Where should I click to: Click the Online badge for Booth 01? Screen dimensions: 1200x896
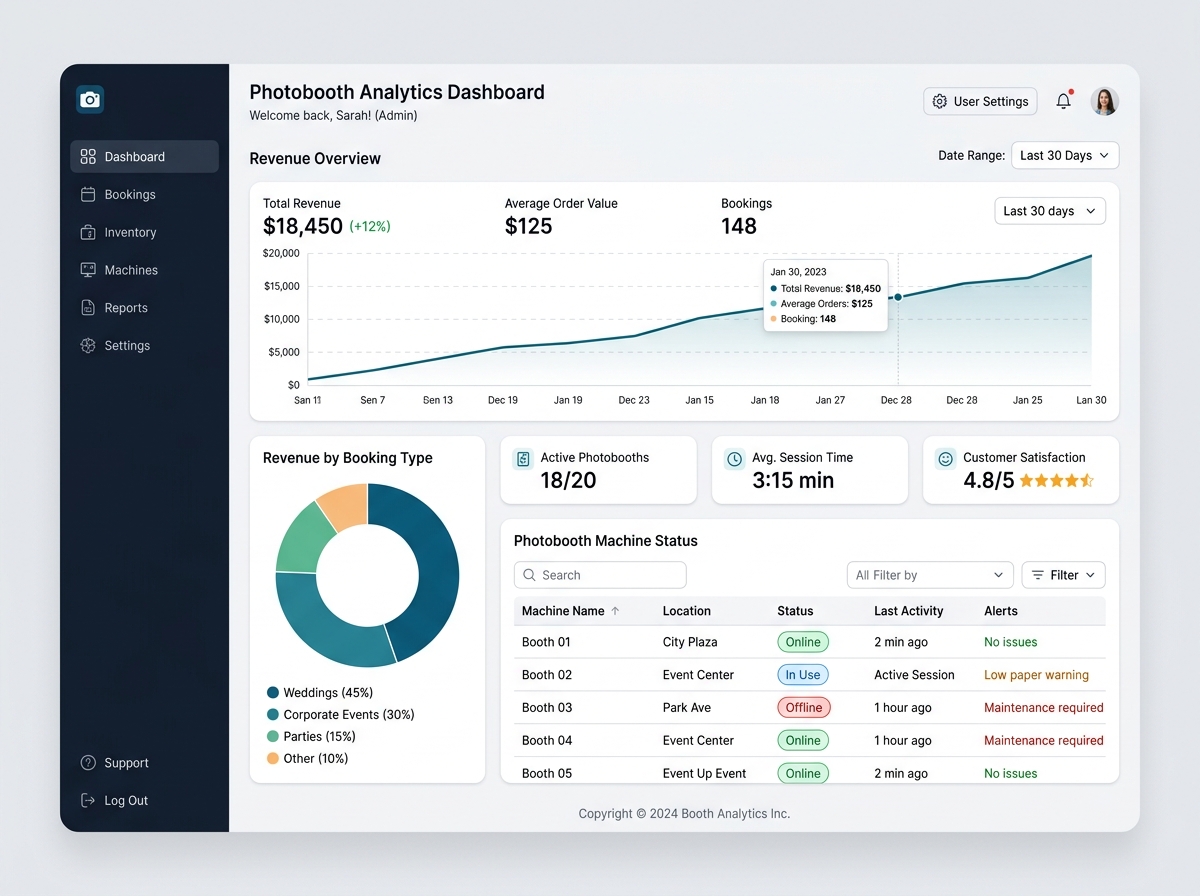[x=803, y=642]
